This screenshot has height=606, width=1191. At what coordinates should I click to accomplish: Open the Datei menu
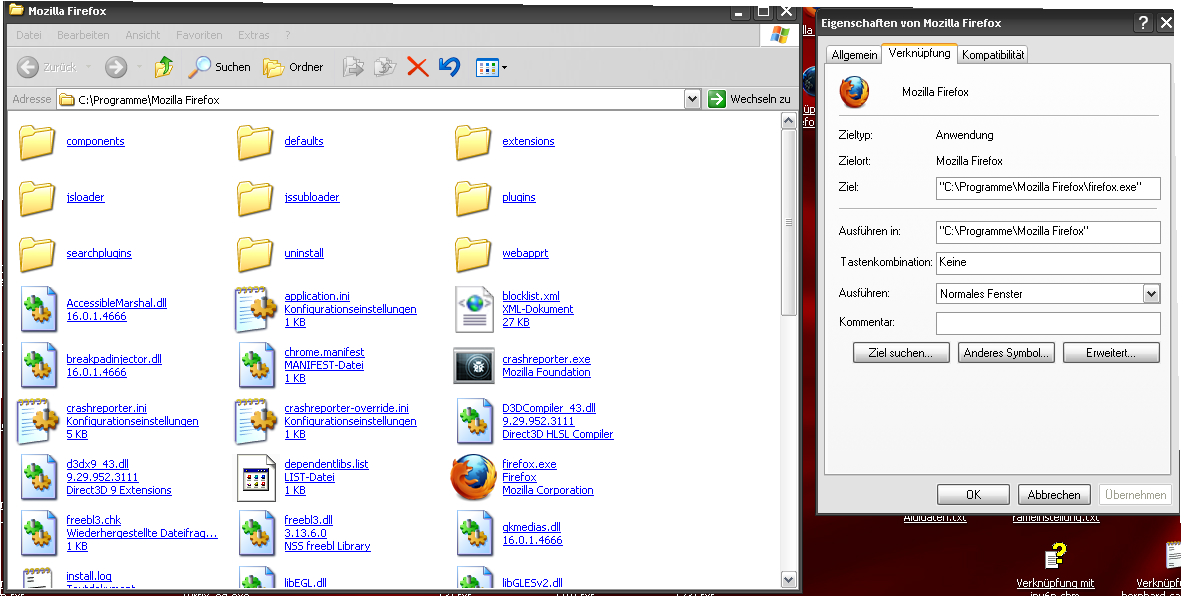pos(29,35)
